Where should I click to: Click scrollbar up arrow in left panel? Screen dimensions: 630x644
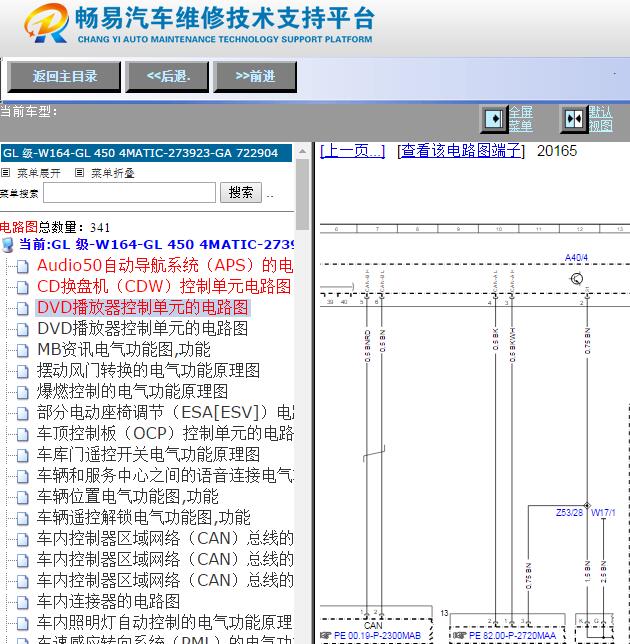pyautogui.click(x=302, y=151)
